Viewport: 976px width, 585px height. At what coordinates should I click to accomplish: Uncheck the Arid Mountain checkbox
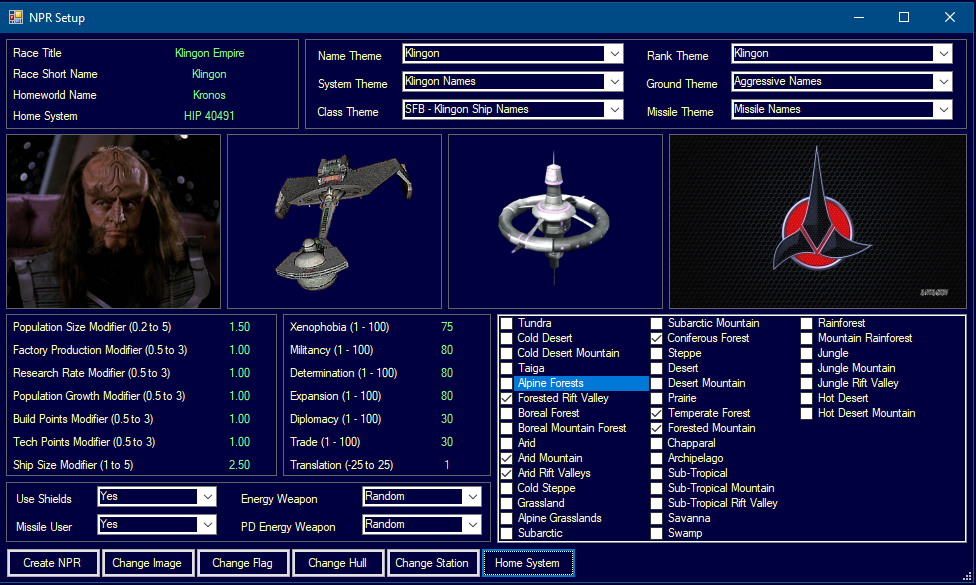tap(507, 458)
